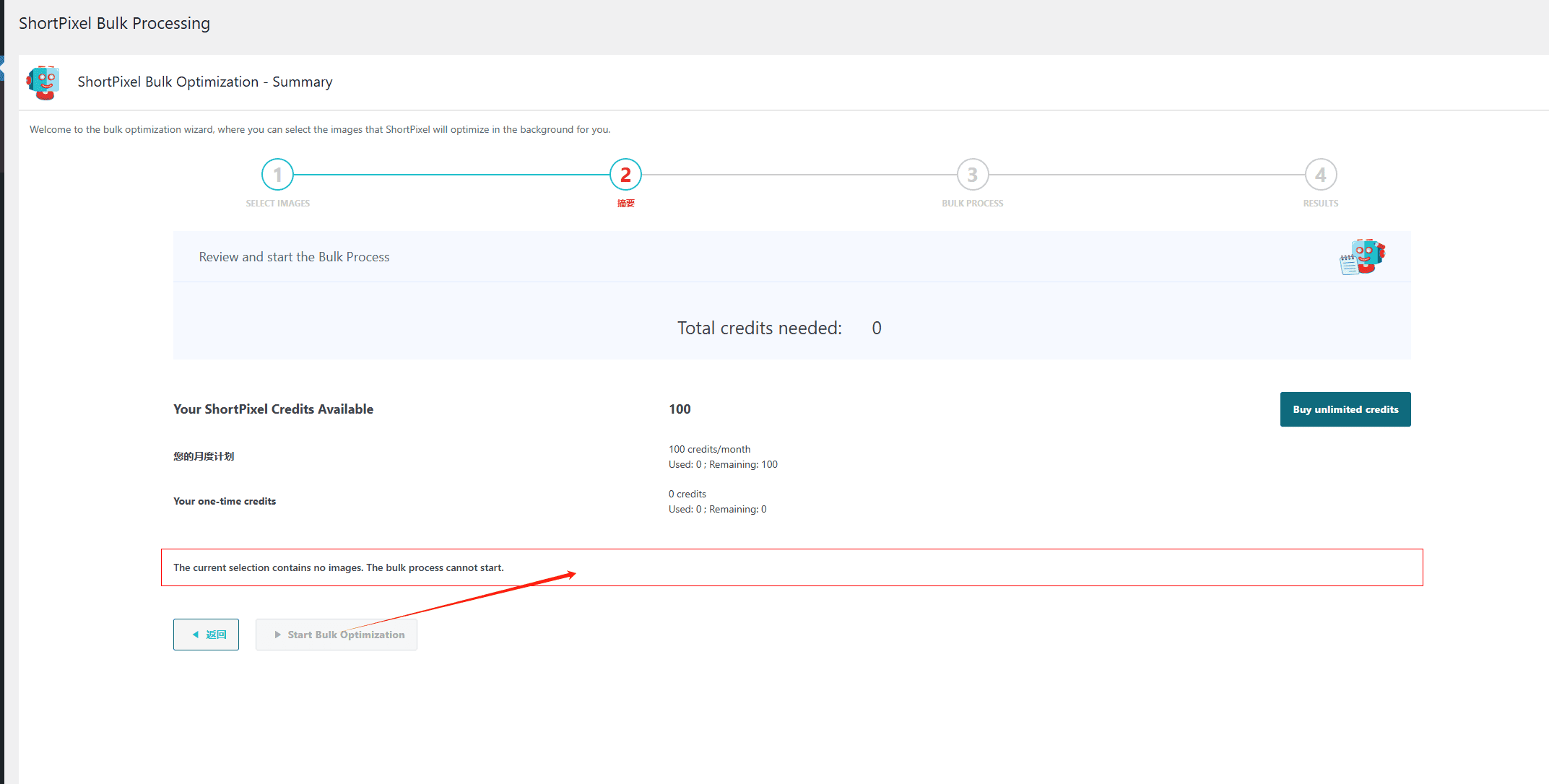This screenshot has width=1549, height=784.
Task: Click 'Your ShortPixel Credits Available' label
Action: (x=273, y=409)
